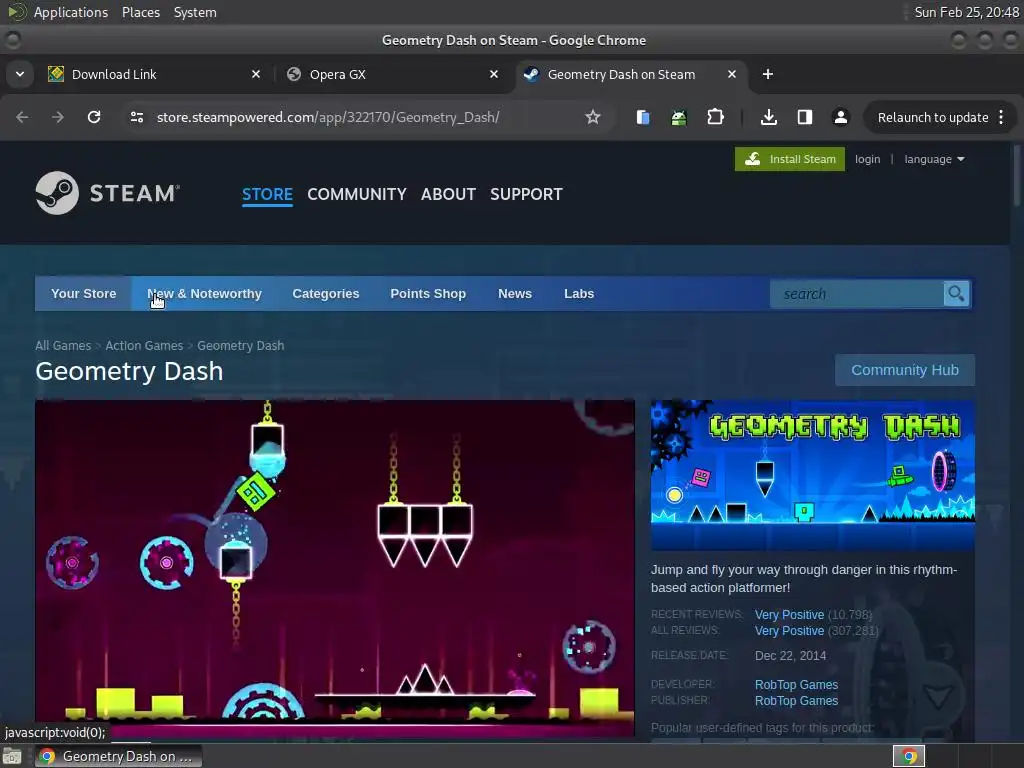Open the System menu

tap(195, 12)
